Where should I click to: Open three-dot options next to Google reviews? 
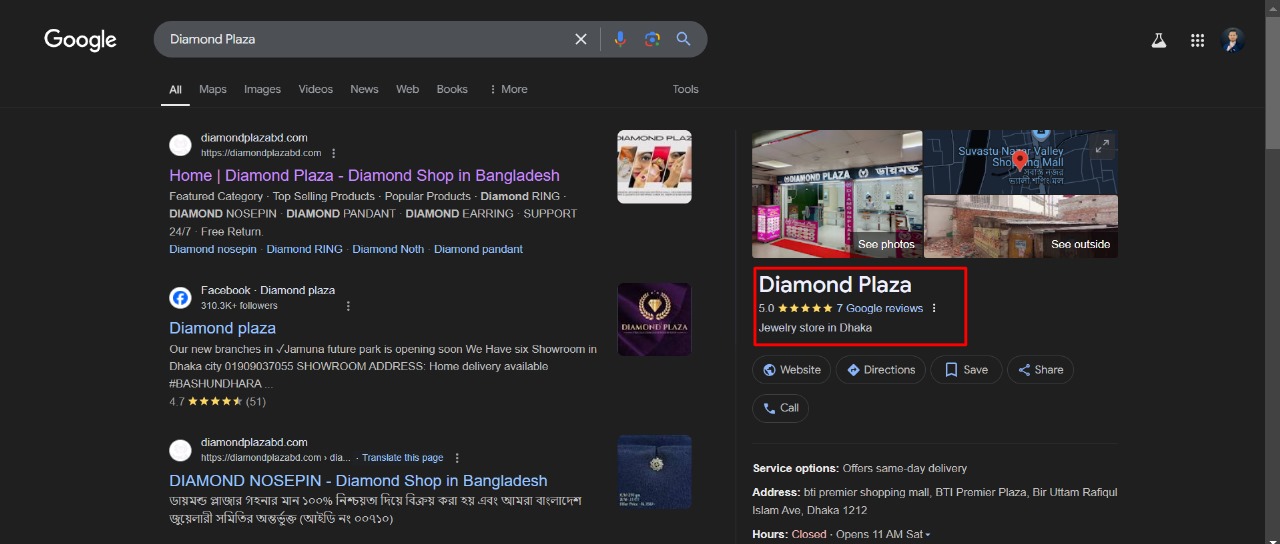pos(934,308)
